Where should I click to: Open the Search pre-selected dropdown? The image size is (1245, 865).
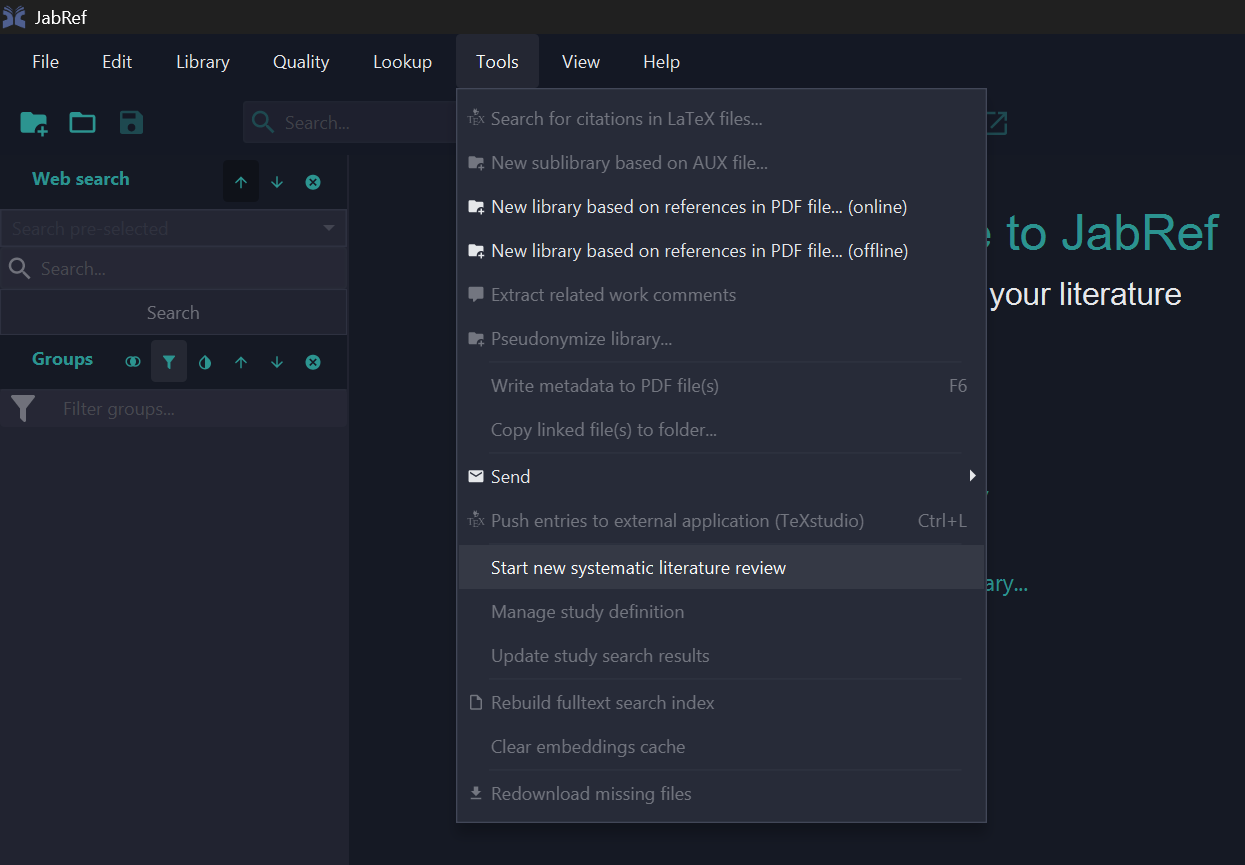[x=173, y=228]
